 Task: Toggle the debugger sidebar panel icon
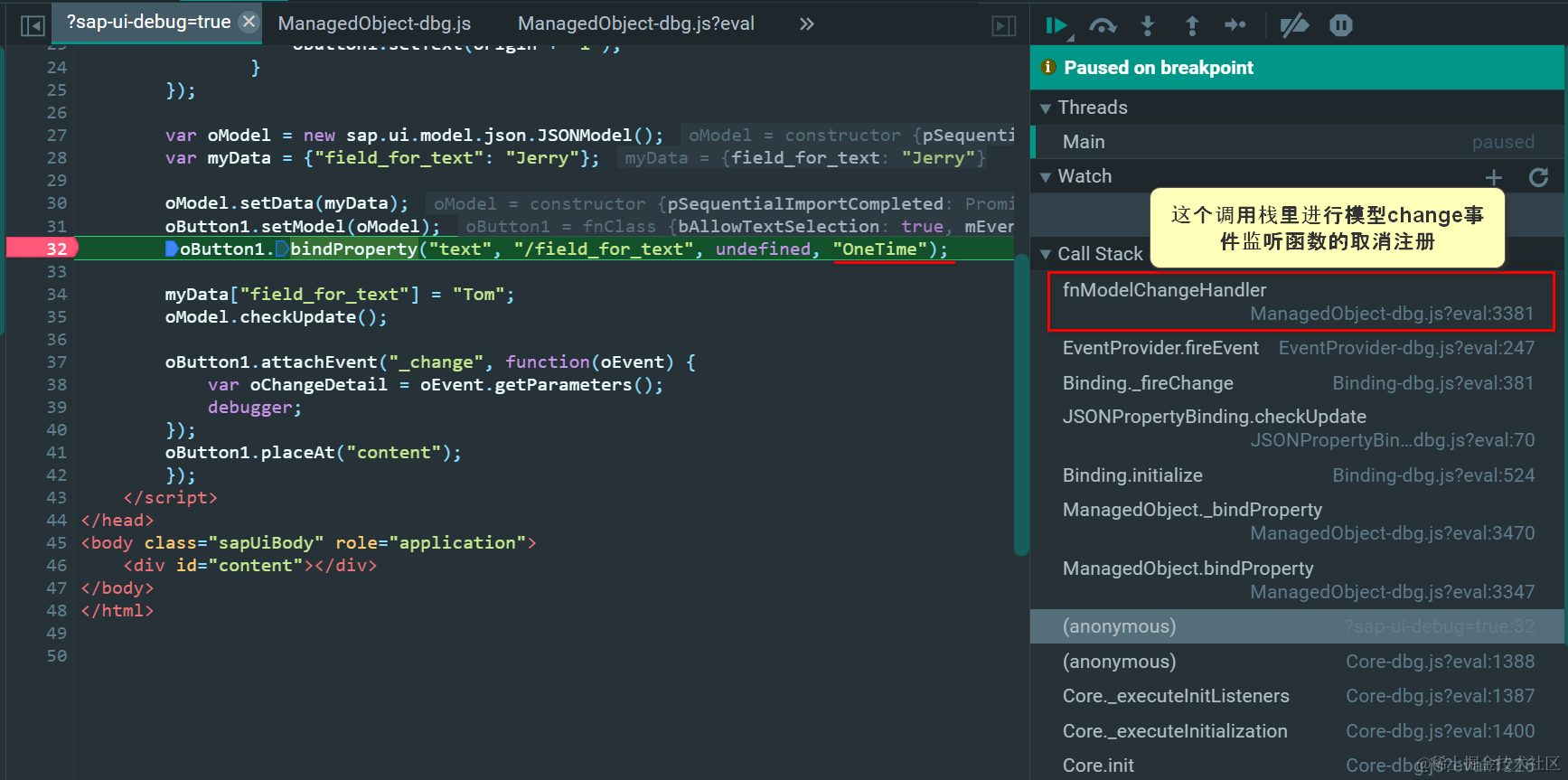coord(1004,26)
